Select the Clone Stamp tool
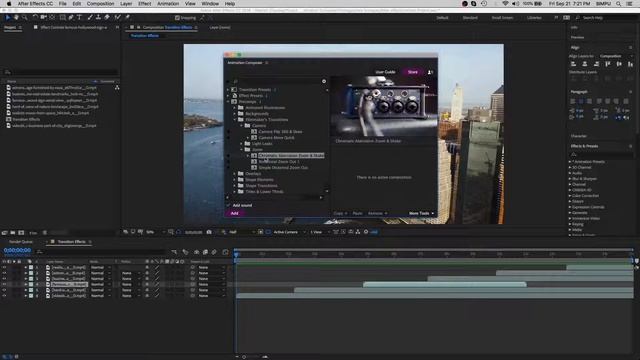 pyautogui.click(x=98, y=18)
